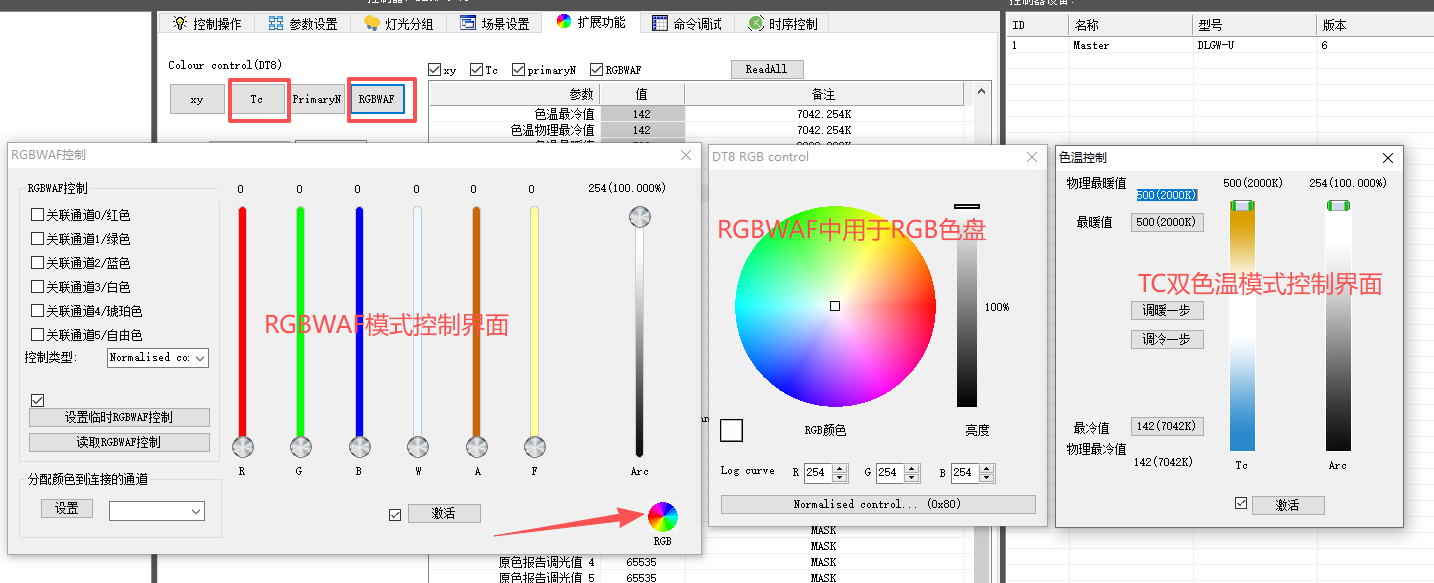
Task: Open the 分配颜色到连接的通道 dropdown
Action: tap(157, 511)
